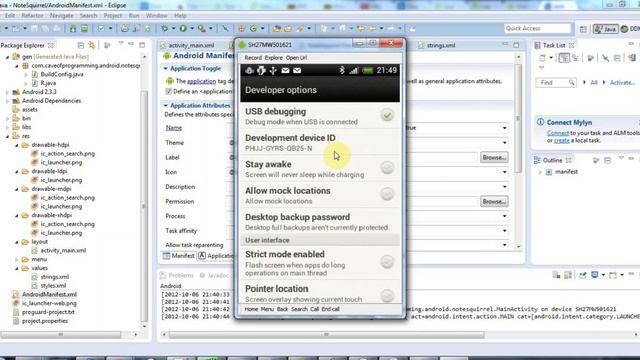640x360 pixels.
Task: Open the Project menu
Action: point(113,16)
